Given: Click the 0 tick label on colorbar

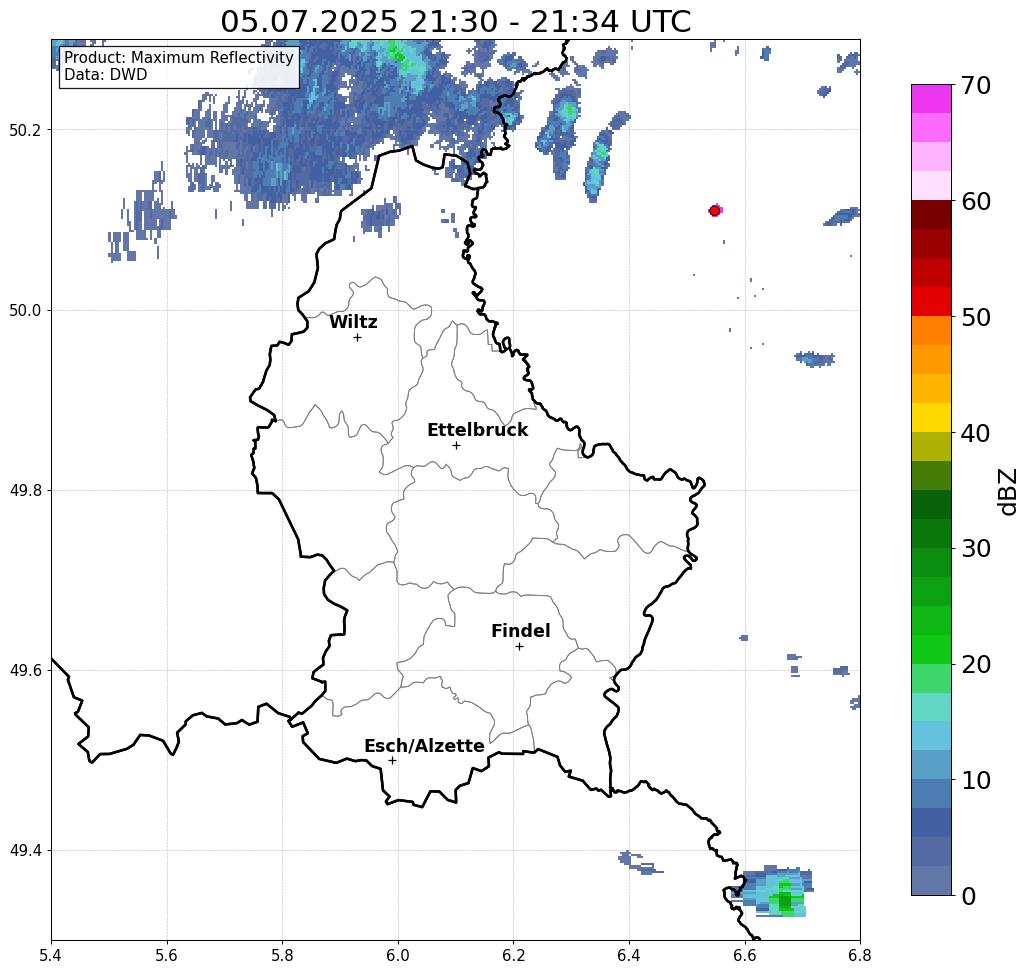Looking at the screenshot, I should coord(969,896).
